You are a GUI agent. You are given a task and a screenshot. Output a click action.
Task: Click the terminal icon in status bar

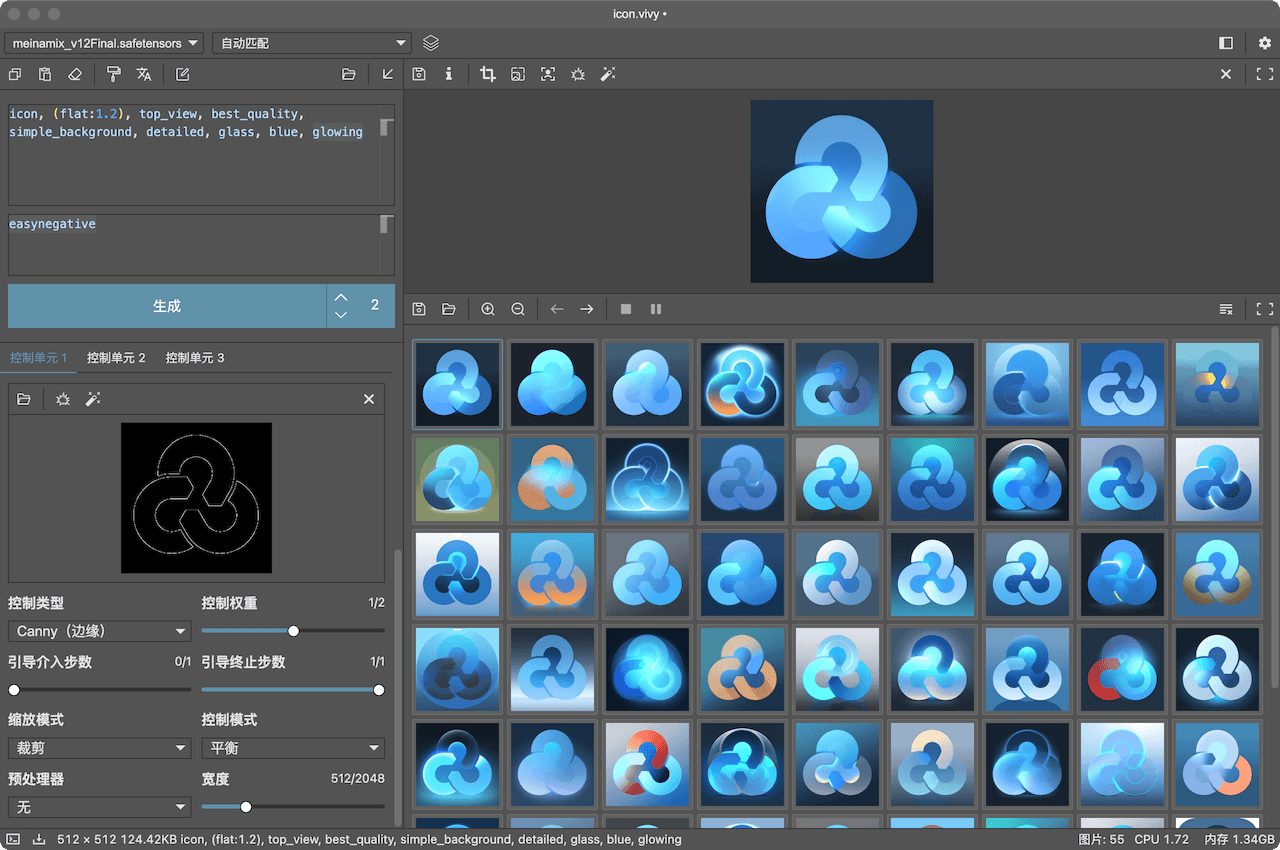coord(13,840)
